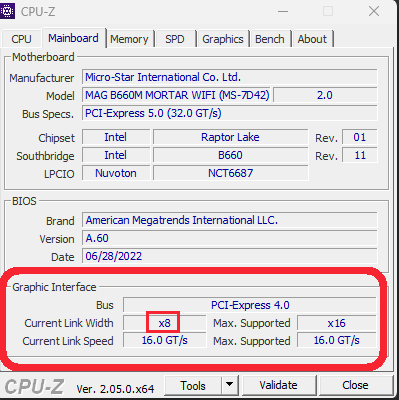Click the Ver. 2.05.0.x64 version text
The height and width of the screenshot is (400, 399).
click(x=115, y=389)
